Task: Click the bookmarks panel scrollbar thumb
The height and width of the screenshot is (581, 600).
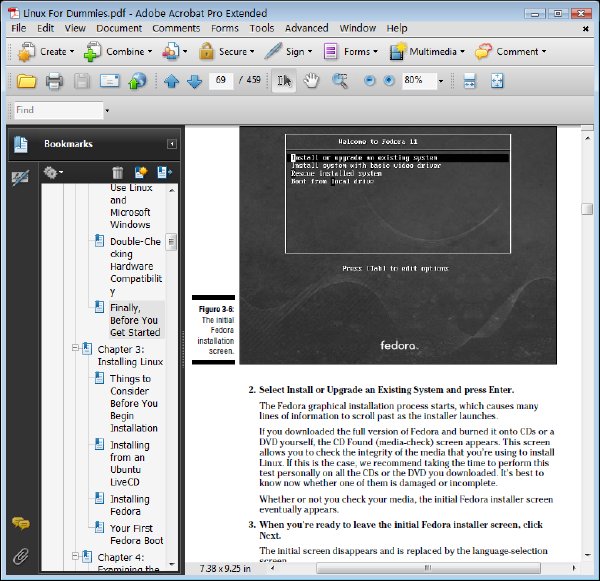Action: [x=171, y=242]
